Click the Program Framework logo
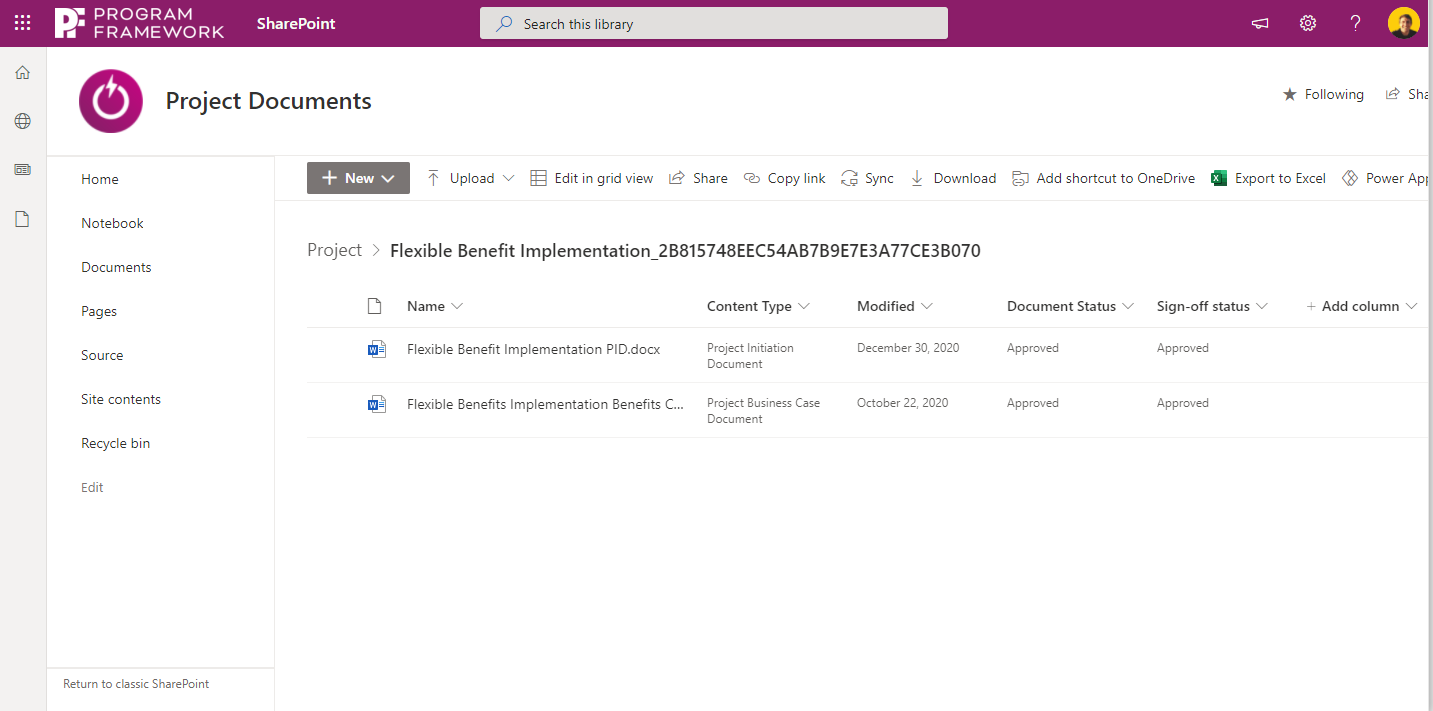Viewport: 1433px width, 711px height. coord(140,23)
